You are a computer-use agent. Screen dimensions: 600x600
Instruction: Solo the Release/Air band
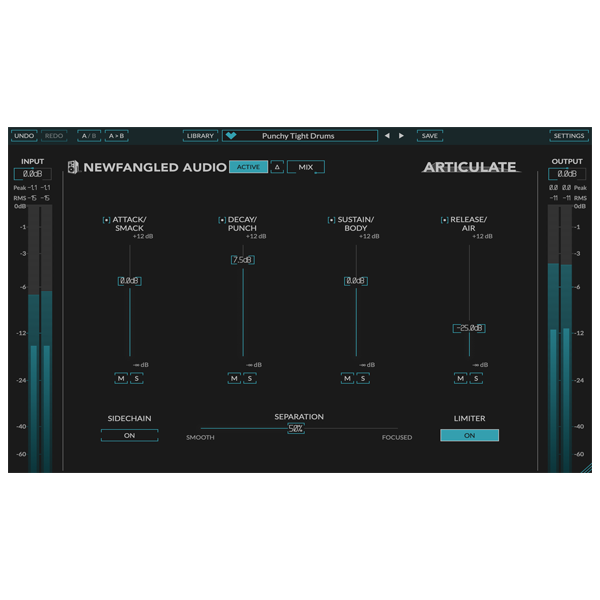pyautogui.click(x=476, y=378)
